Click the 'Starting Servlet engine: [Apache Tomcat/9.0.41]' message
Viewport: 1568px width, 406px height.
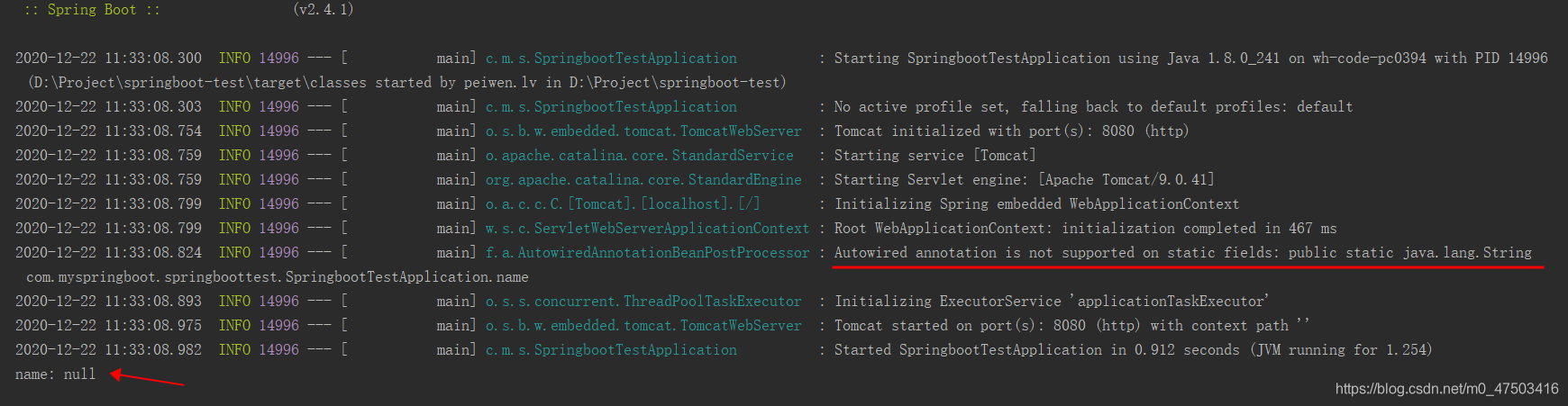tap(1024, 180)
